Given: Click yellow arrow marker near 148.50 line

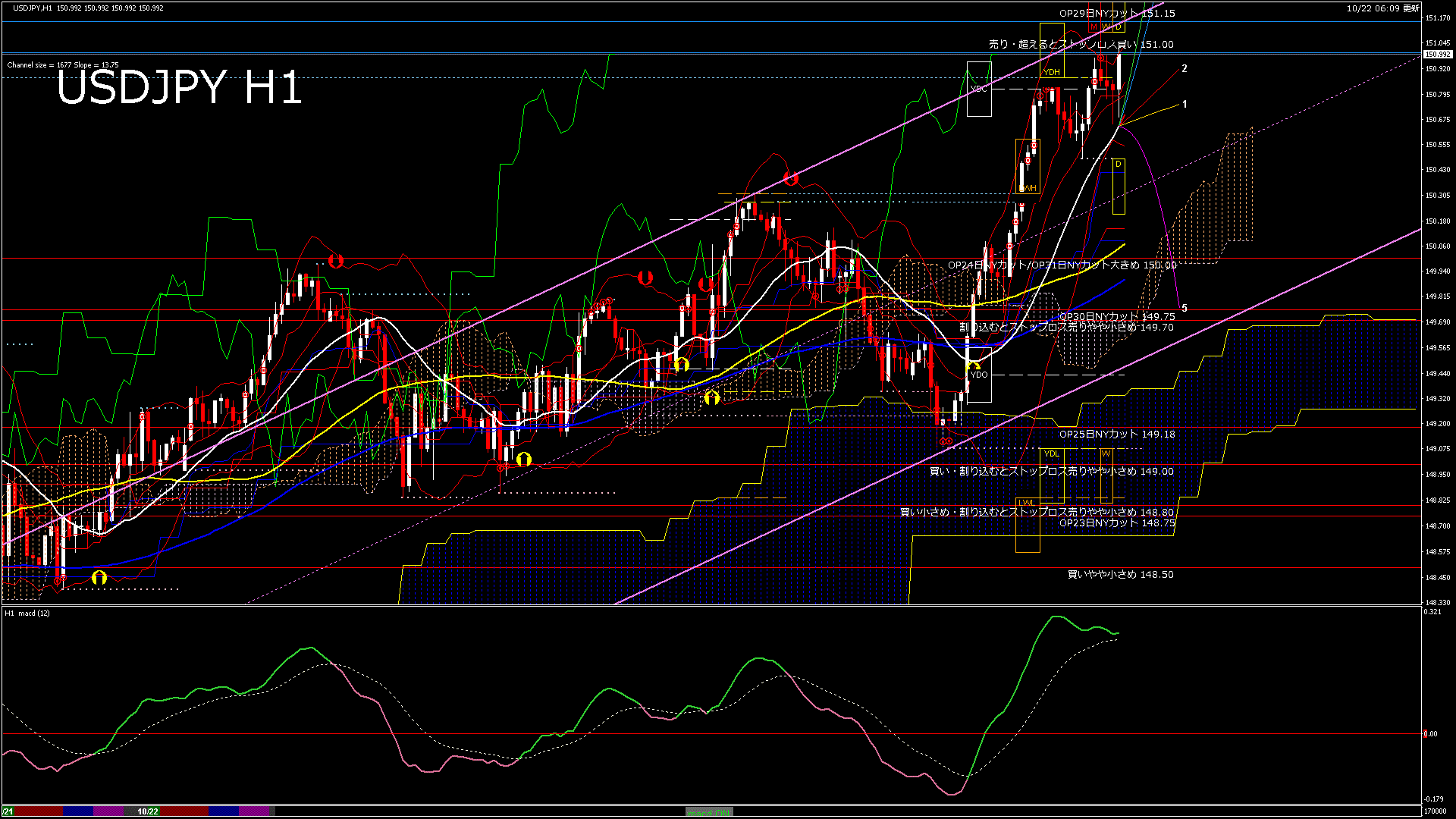Looking at the screenshot, I should tap(99, 578).
